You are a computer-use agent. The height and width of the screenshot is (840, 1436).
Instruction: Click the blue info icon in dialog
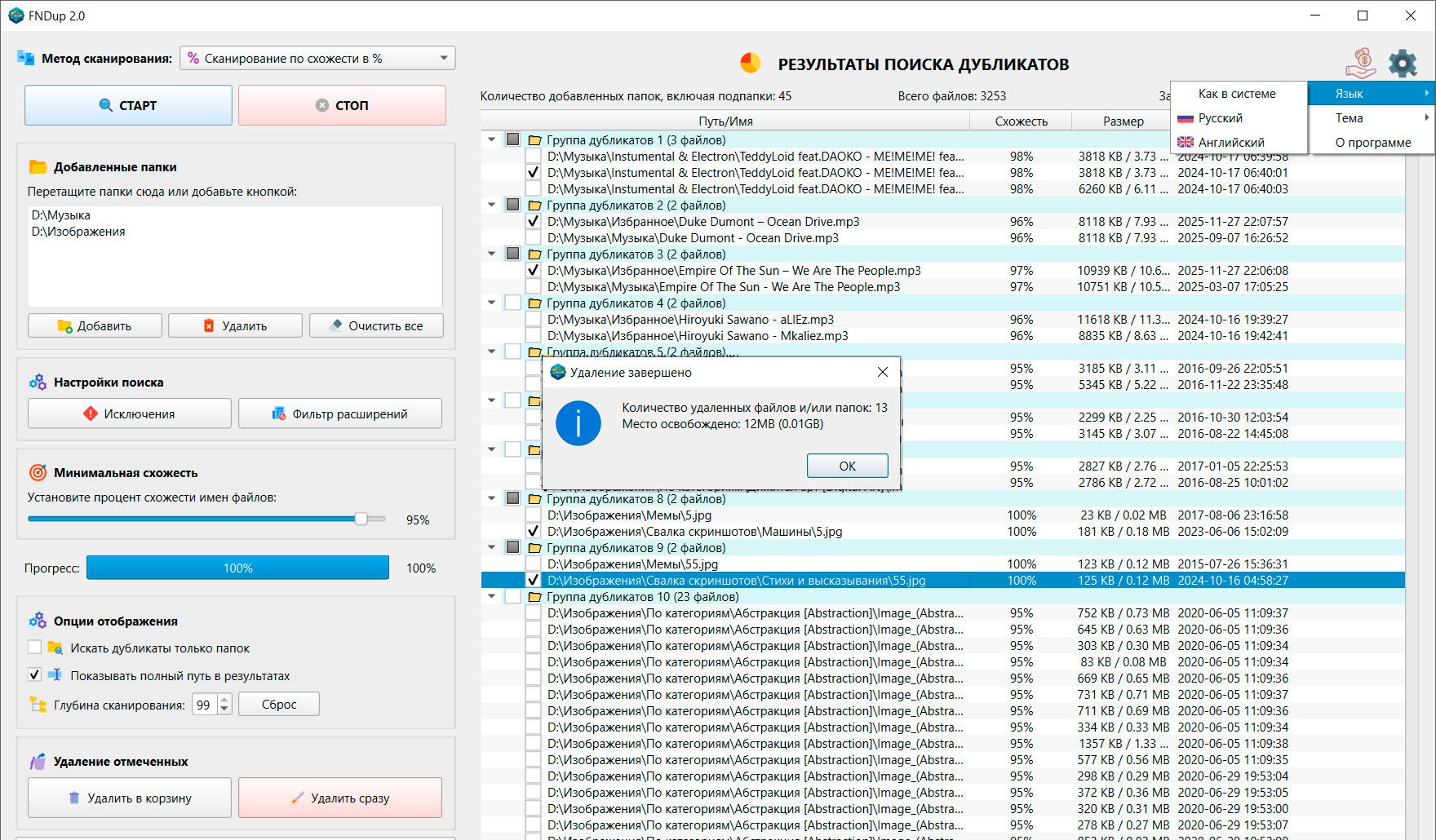coord(578,423)
